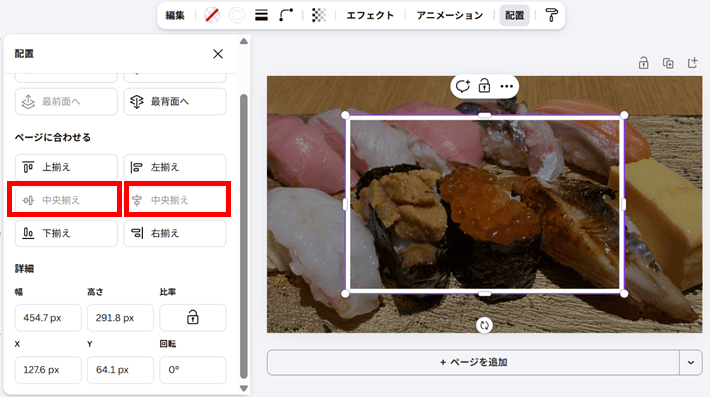The width and height of the screenshot is (710, 397).
Task: Click the comment icon in floating toolbar
Action: tap(463, 86)
